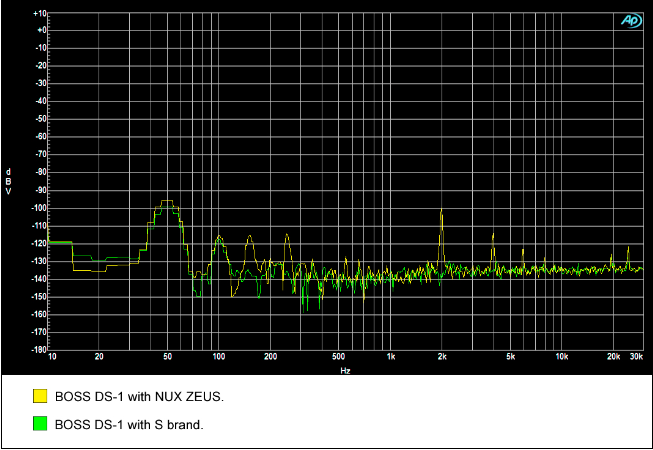653x450 pixels.
Task: Click the Hz label under the x-axis
Action: coord(345,370)
